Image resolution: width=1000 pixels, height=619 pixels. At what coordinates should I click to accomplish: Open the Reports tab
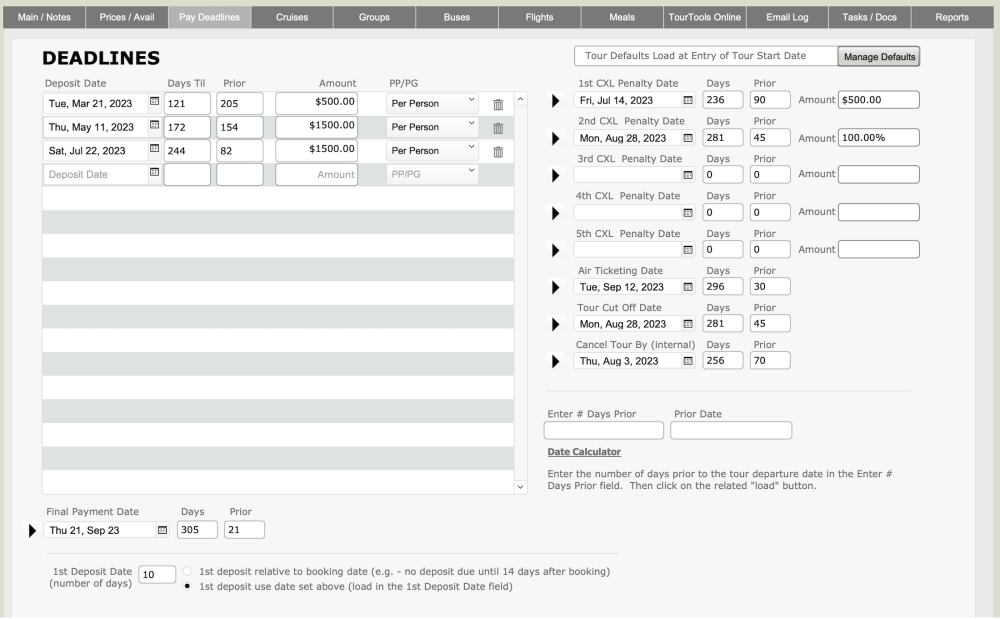pos(952,17)
